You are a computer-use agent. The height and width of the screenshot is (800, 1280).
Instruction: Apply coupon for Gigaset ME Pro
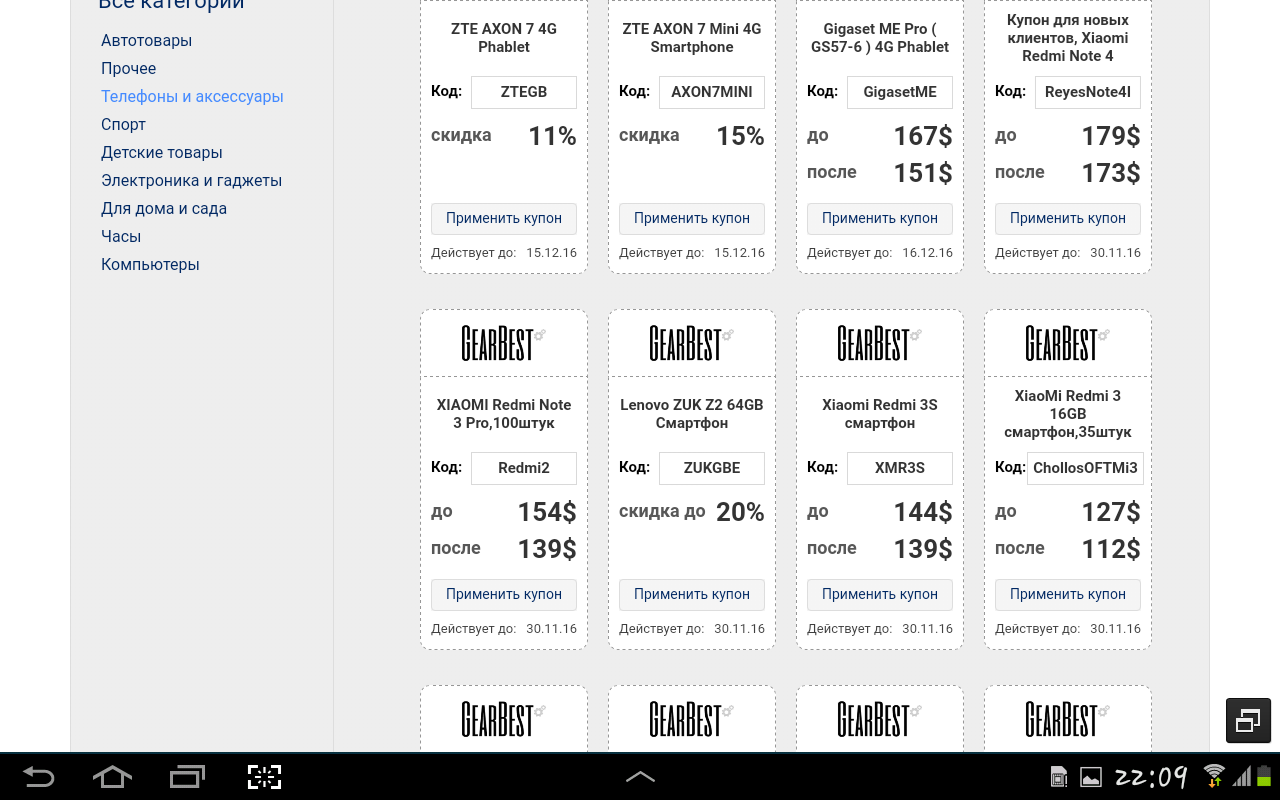pos(880,218)
